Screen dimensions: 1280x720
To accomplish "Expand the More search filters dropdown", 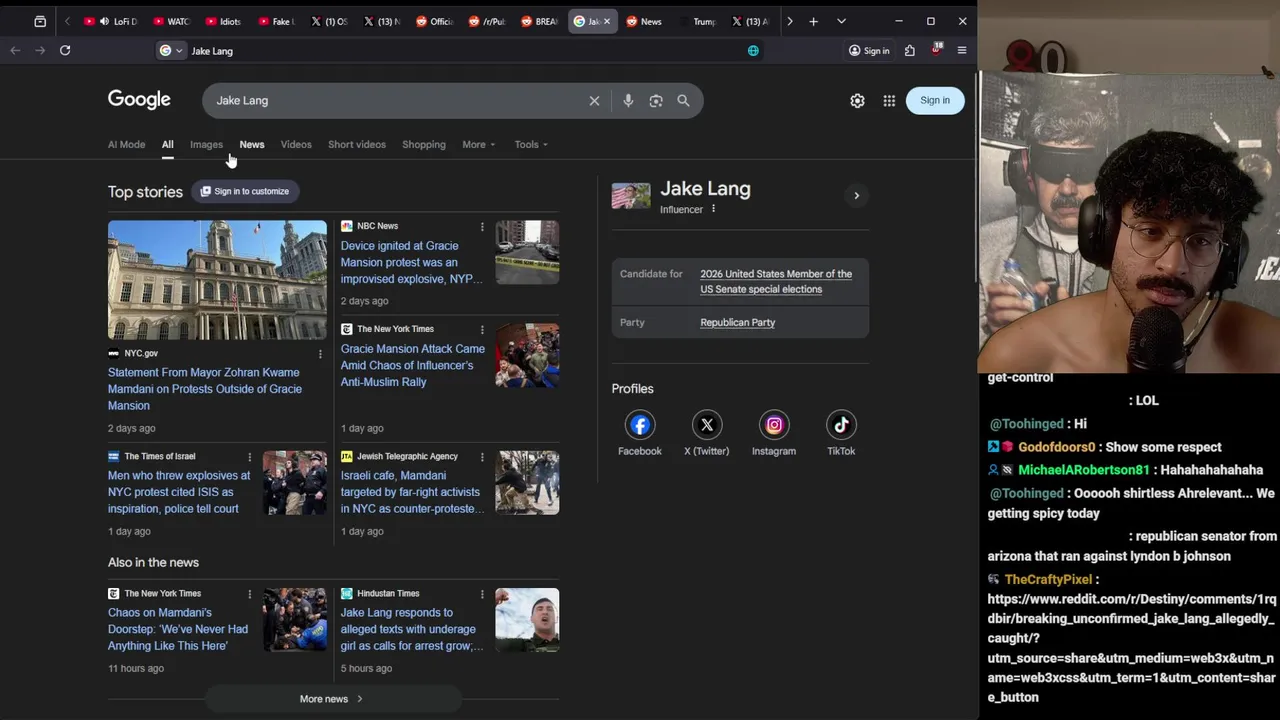I will point(478,144).
